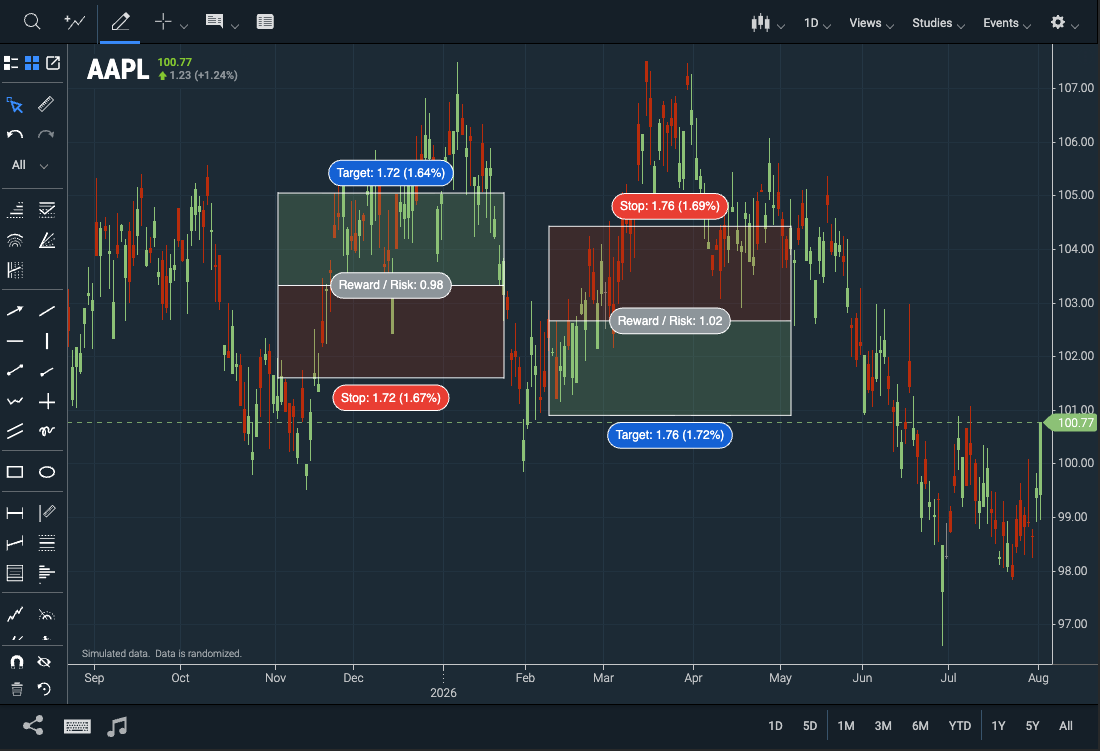Image resolution: width=1100 pixels, height=751 pixels.
Task: Detach the drawing palette
Action: pyautogui.click(x=53, y=63)
